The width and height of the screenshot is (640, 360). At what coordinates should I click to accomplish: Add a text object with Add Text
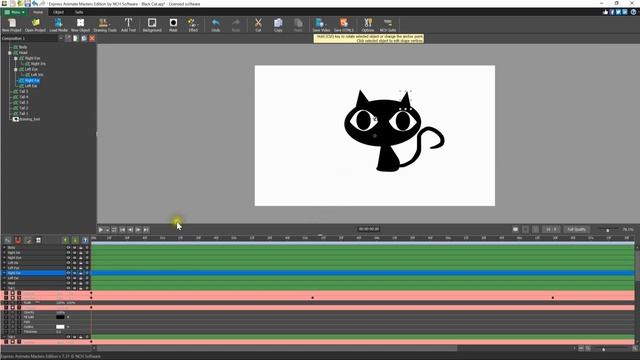coord(128,24)
